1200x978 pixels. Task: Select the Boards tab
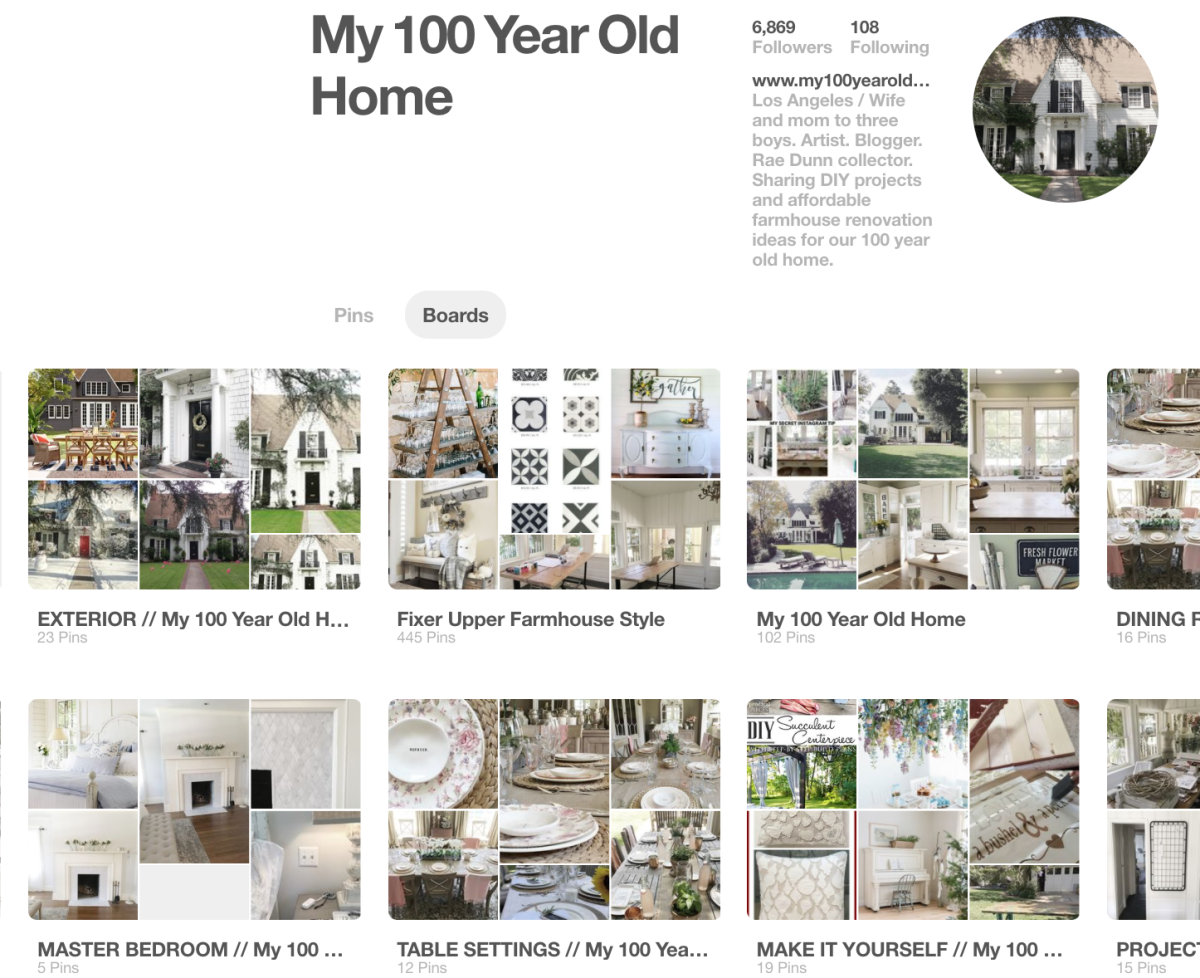pos(455,315)
